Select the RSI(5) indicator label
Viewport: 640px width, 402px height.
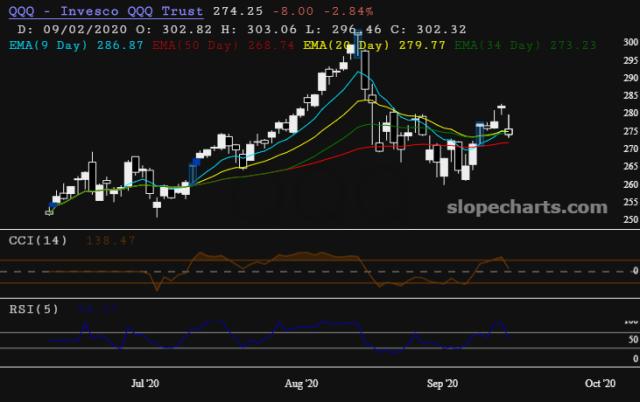tap(34, 309)
